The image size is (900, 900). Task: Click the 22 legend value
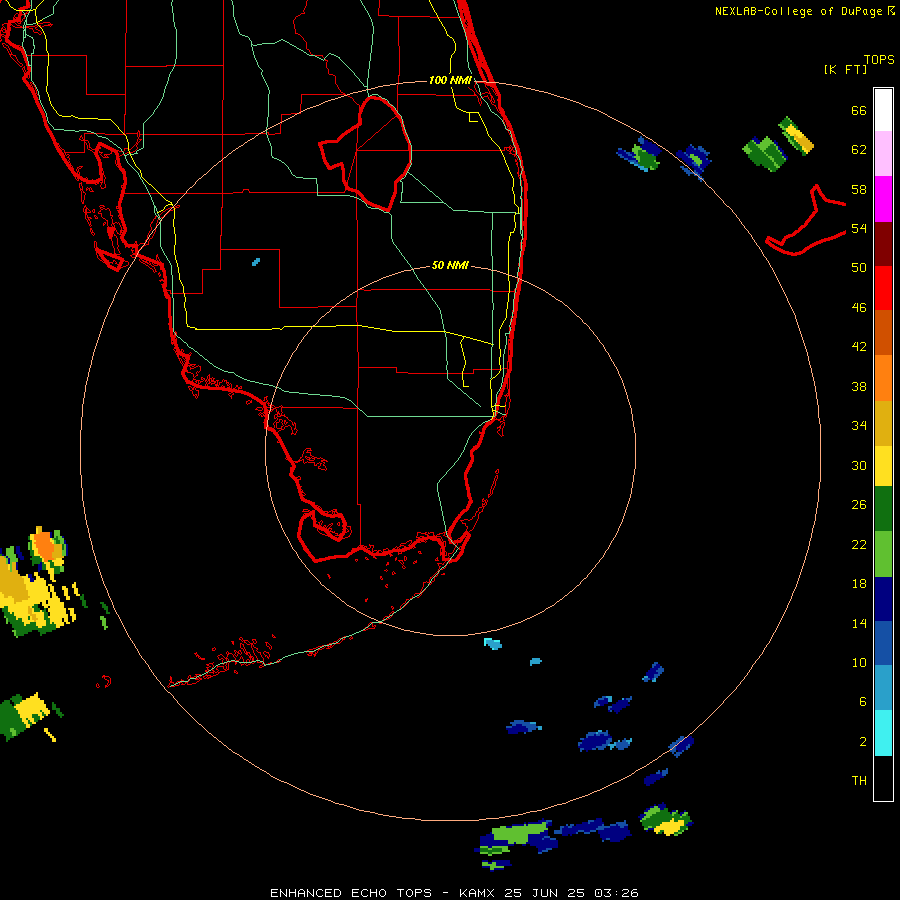tap(859, 544)
